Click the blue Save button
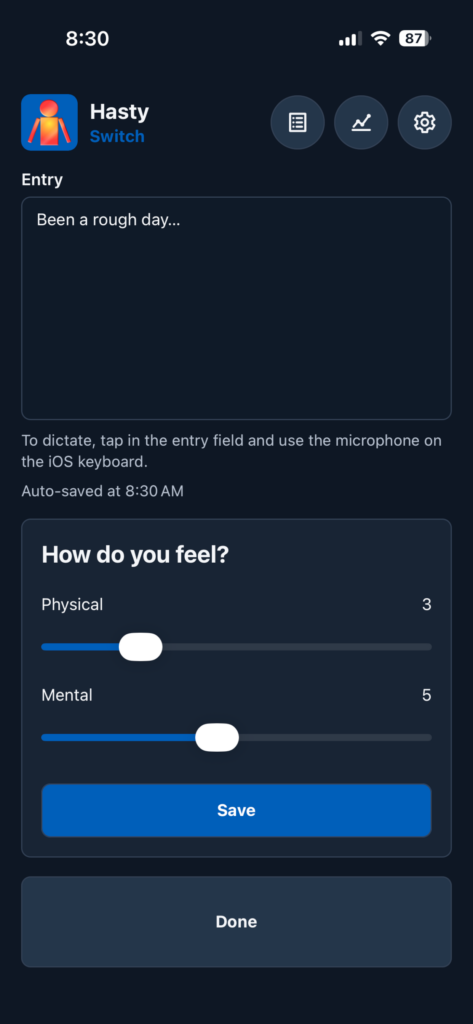 (x=236, y=810)
